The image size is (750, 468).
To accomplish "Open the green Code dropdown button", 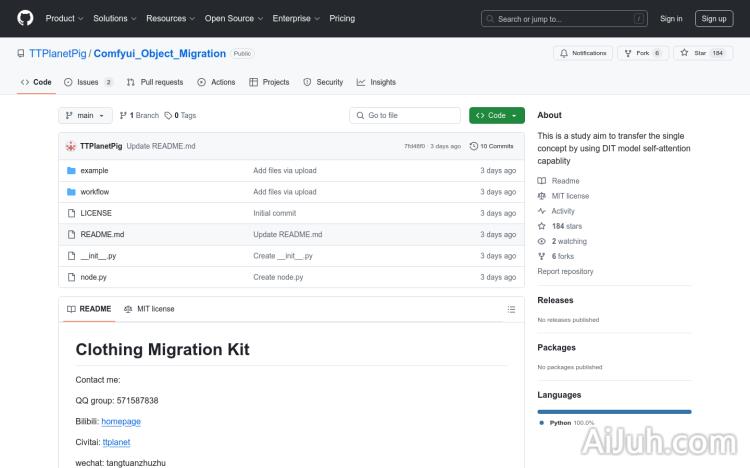I will [x=496, y=115].
